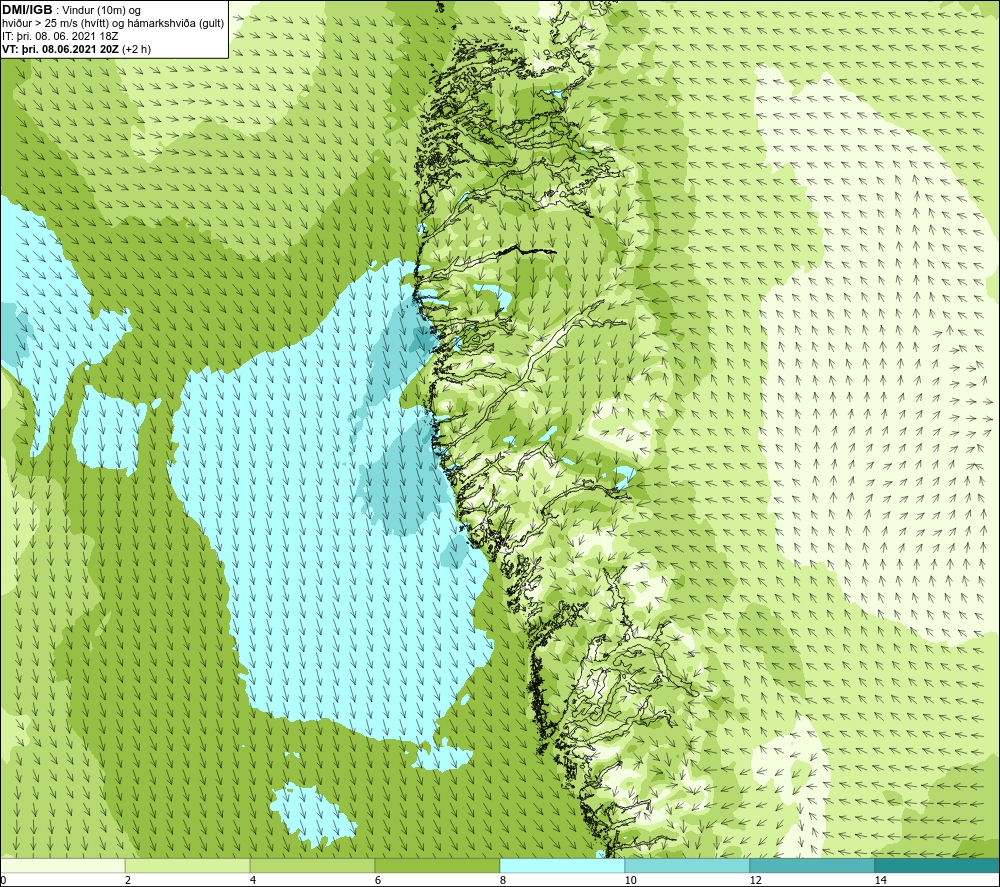Click the 12–14 m/s teal swatch
Viewport: 1000px width, 887px height.
pos(812,866)
